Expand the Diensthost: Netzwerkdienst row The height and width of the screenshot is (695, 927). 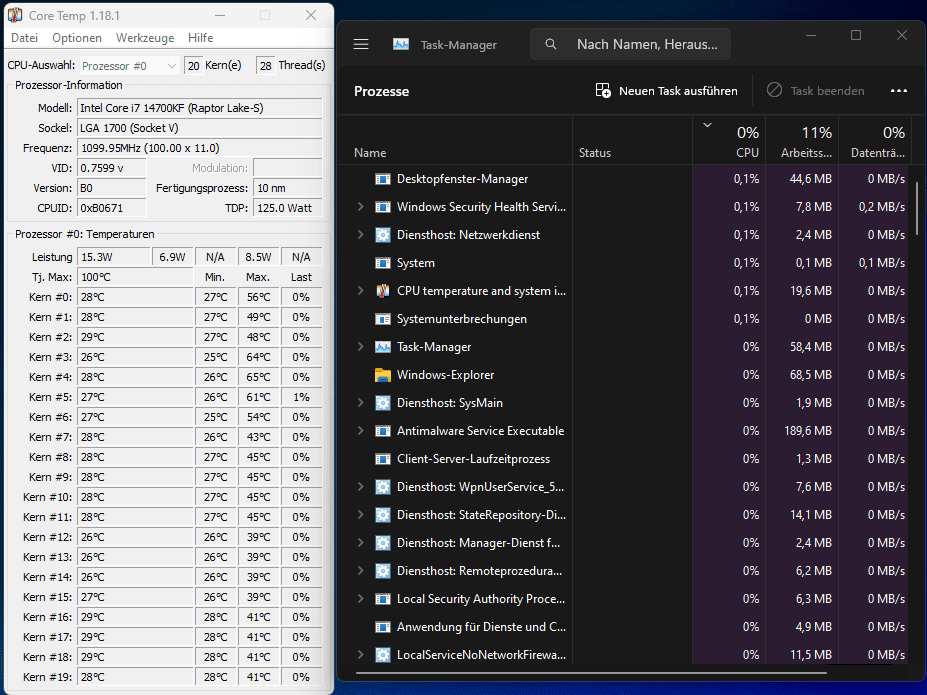click(x=361, y=235)
